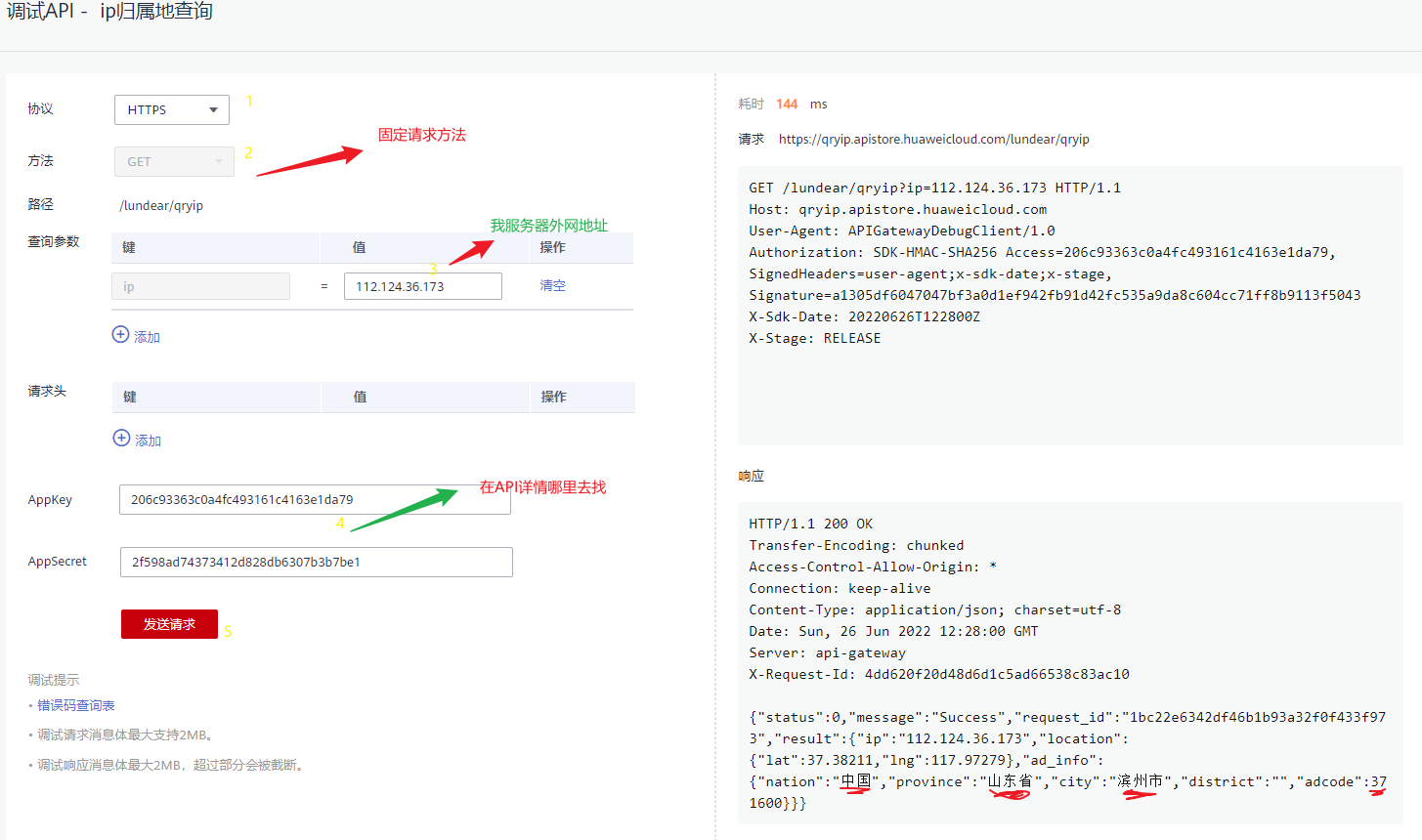Click the 'Date: Sun, 26 Jun 2022' response line
This screenshot has width=1422, height=840.
pyautogui.click(x=894, y=631)
